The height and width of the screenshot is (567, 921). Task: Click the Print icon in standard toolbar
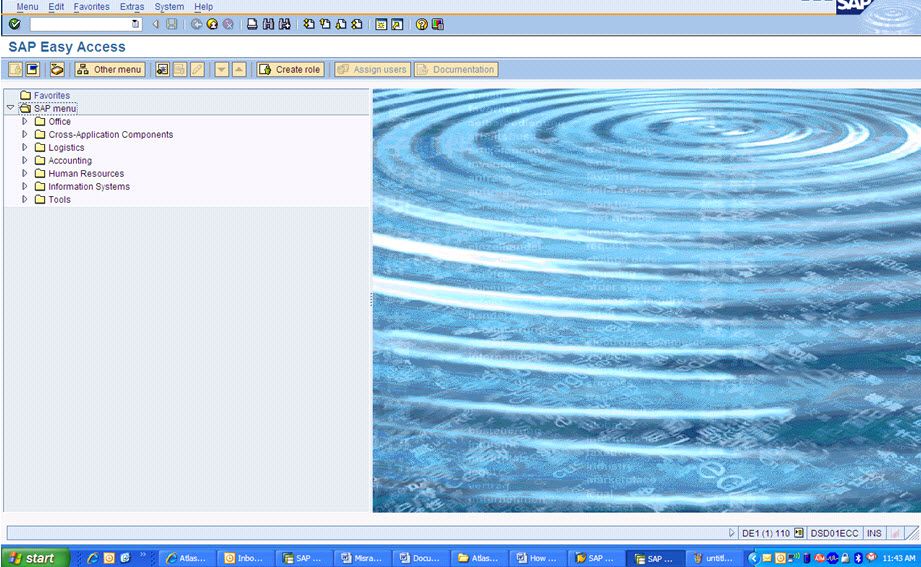(x=252, y=24)
